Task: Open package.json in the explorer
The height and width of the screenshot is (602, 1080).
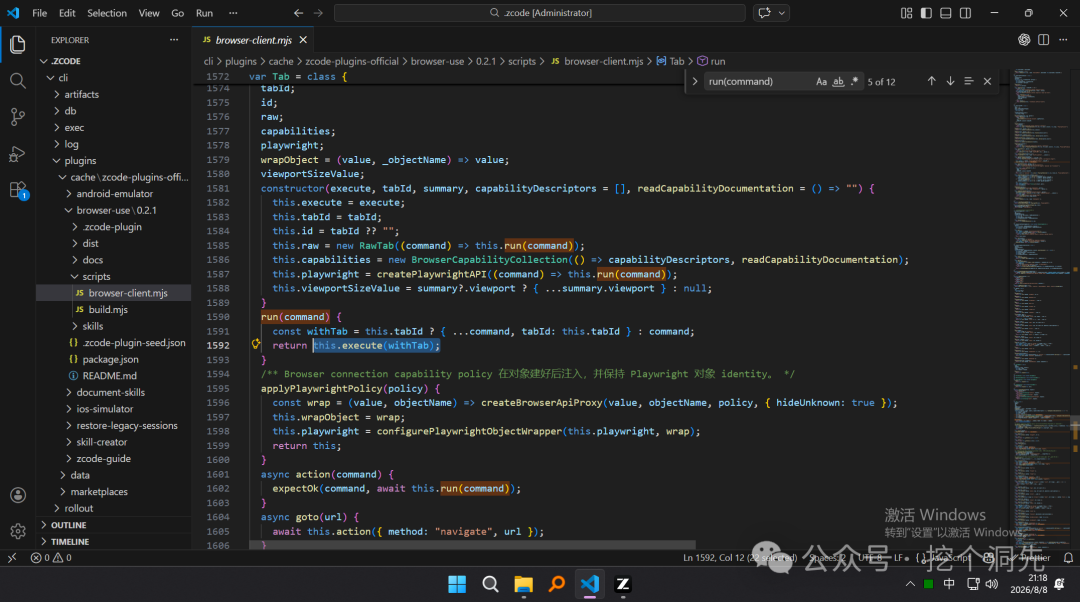Action: point(110,359)
